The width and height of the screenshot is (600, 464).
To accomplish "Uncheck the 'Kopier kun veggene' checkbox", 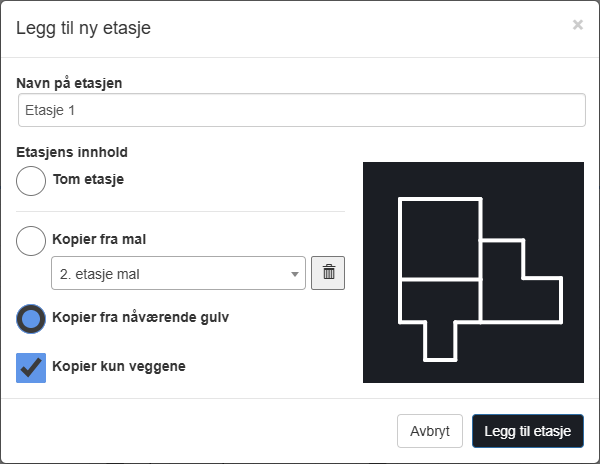I will click(x=32, y=367).
